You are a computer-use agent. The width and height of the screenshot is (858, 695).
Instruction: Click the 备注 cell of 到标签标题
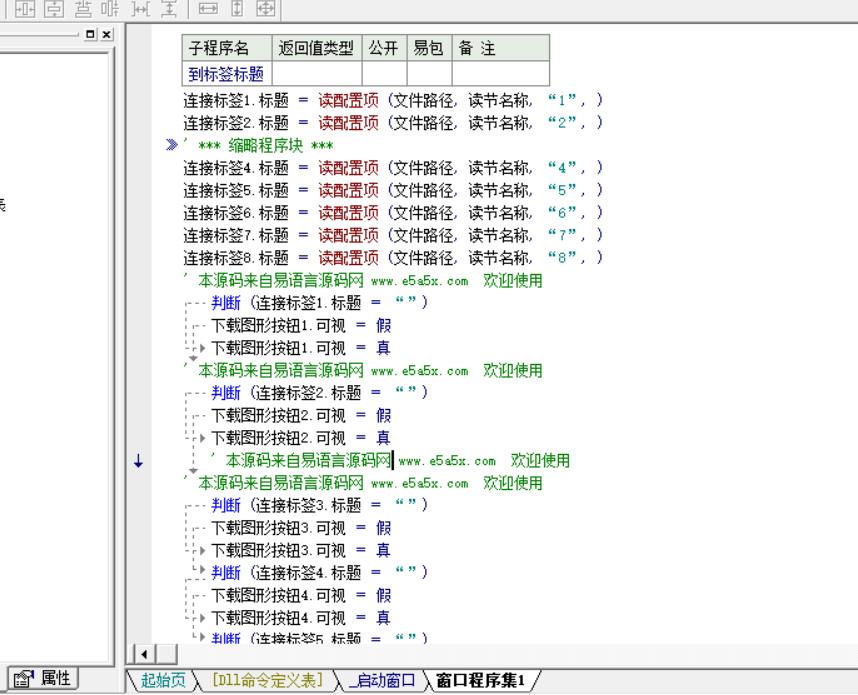click(501, 73)
